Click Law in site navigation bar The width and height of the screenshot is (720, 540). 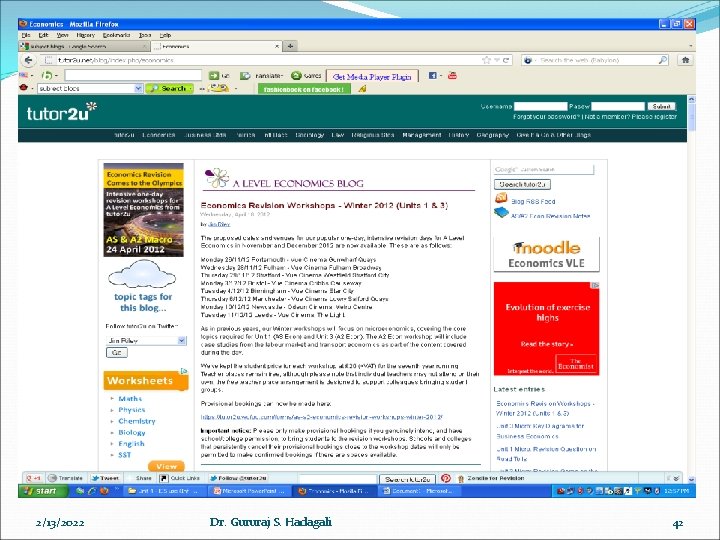tap(338, 135)
